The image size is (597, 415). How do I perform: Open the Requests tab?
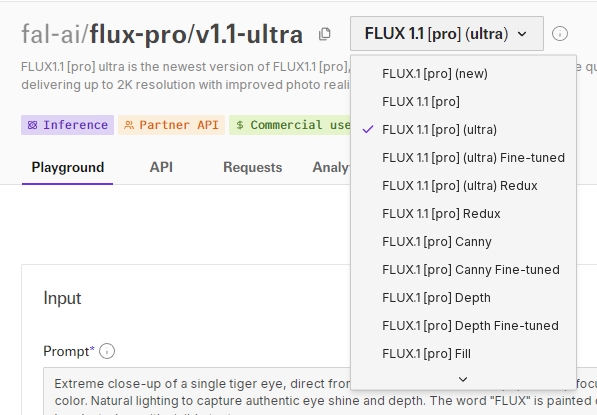click(252, 167)
